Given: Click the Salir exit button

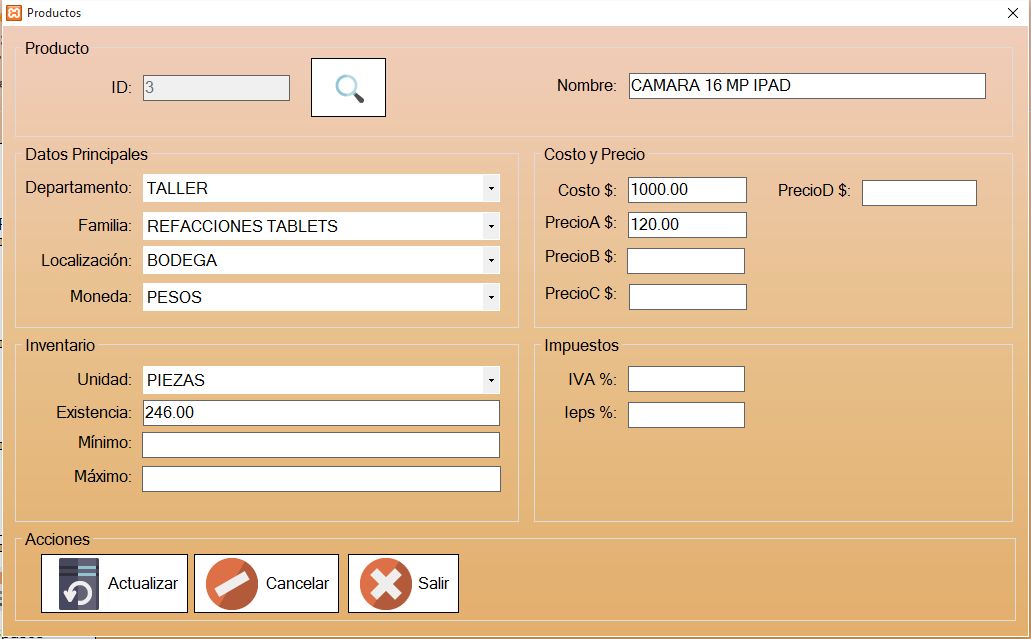Looking at the screenshot, I should click(403, 583).
